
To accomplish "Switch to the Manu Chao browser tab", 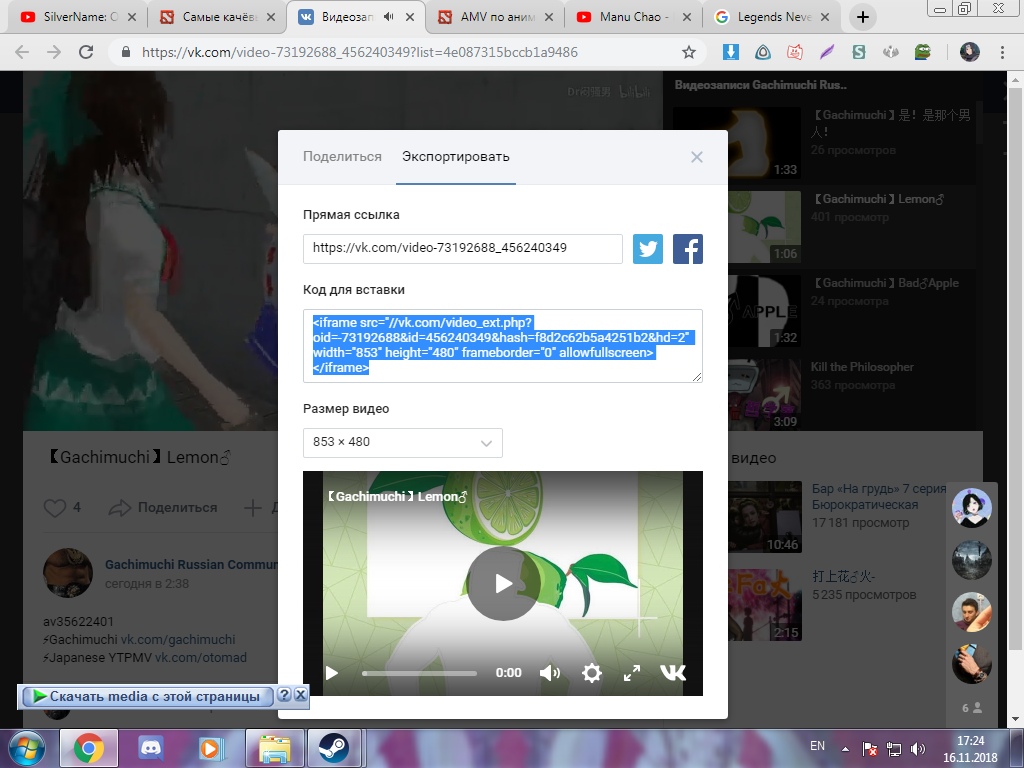I will (x=632, y=17).
